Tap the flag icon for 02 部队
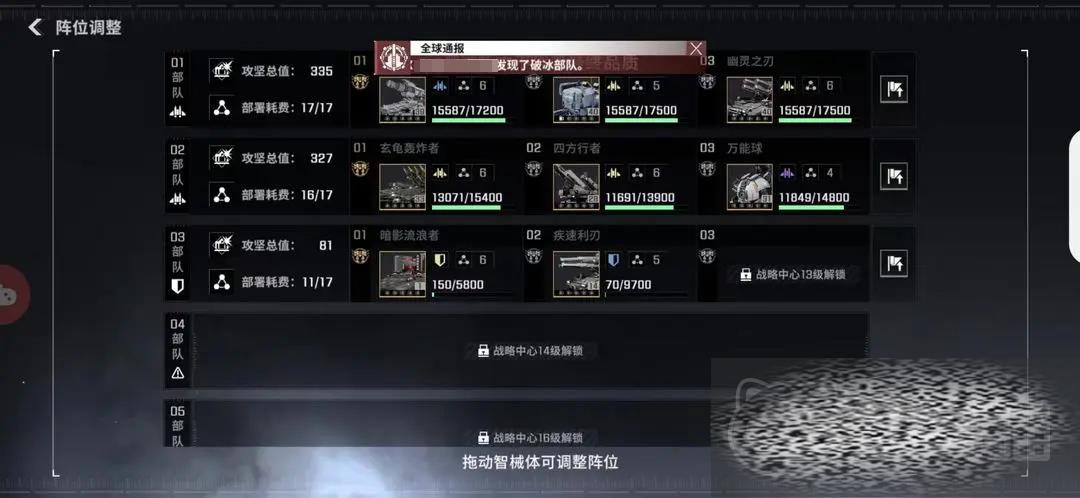 tap(893, 176)
